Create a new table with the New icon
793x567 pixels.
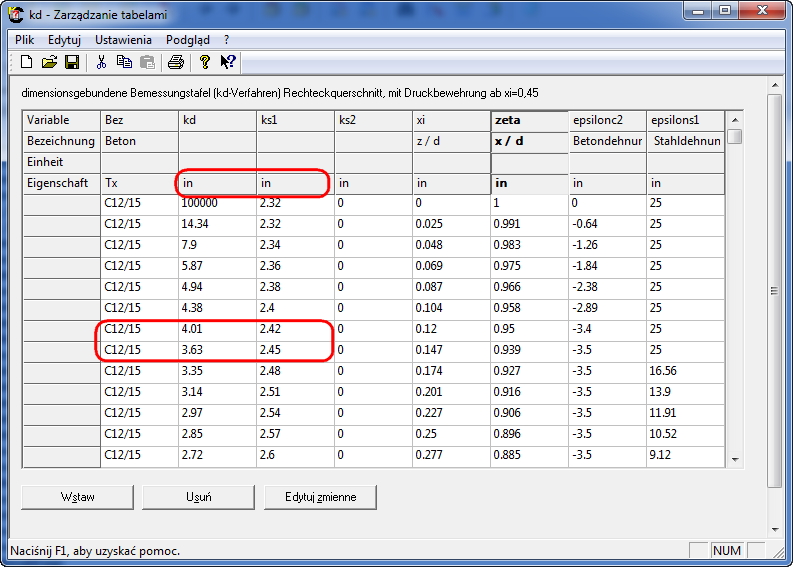tap(27, 62)
